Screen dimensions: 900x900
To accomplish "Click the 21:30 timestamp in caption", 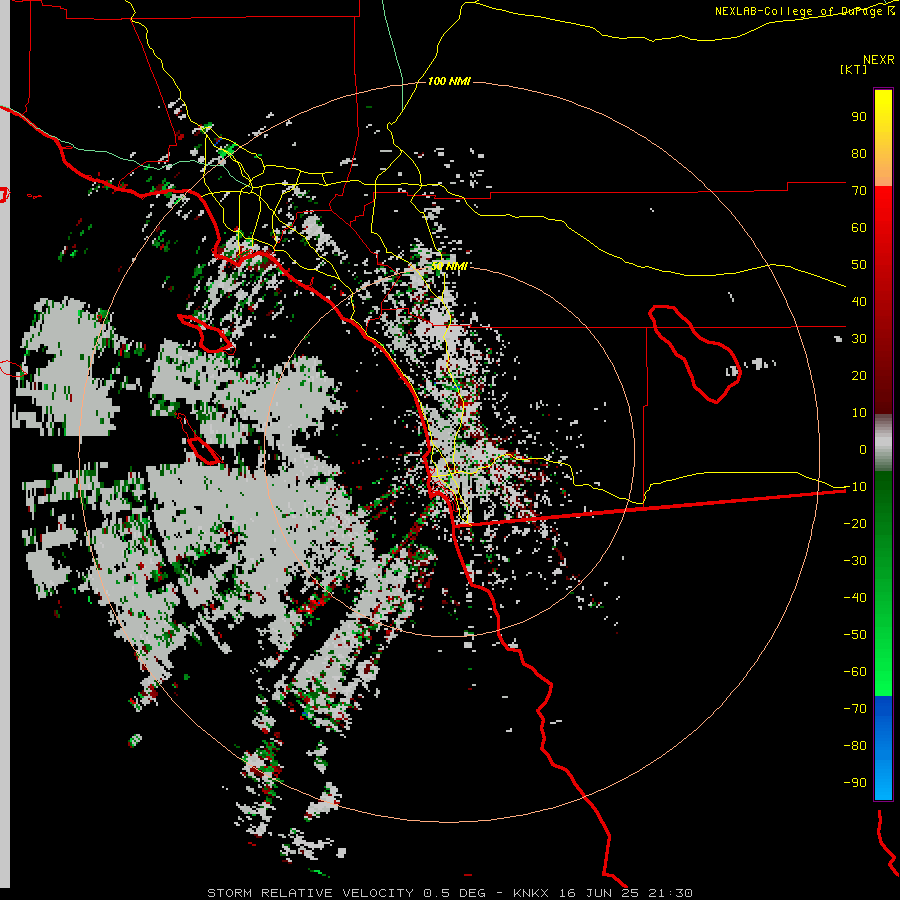I will tap(670, 893).
